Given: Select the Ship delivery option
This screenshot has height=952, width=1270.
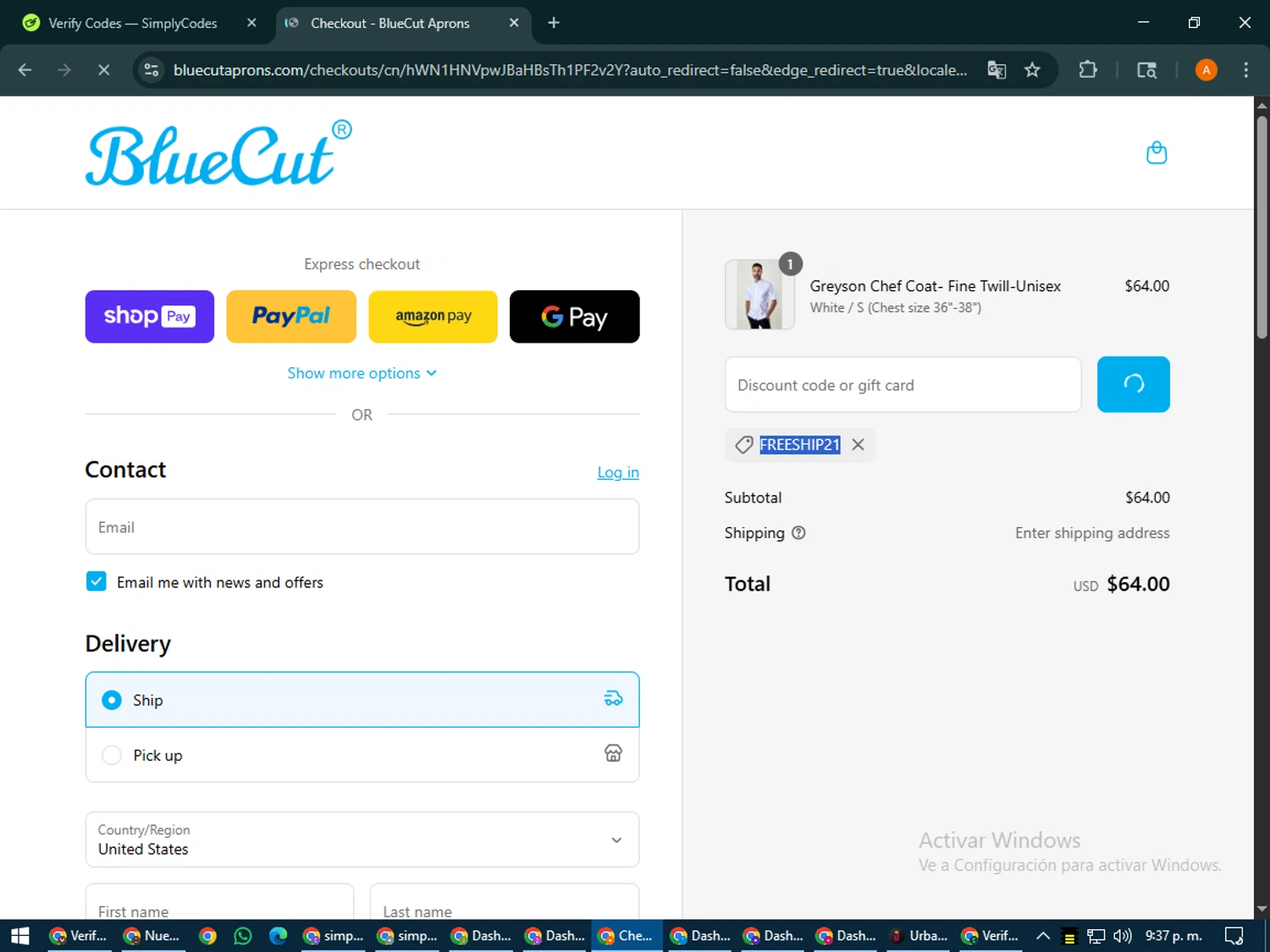Looking at the screenshot, I should [x=362, y=700].
